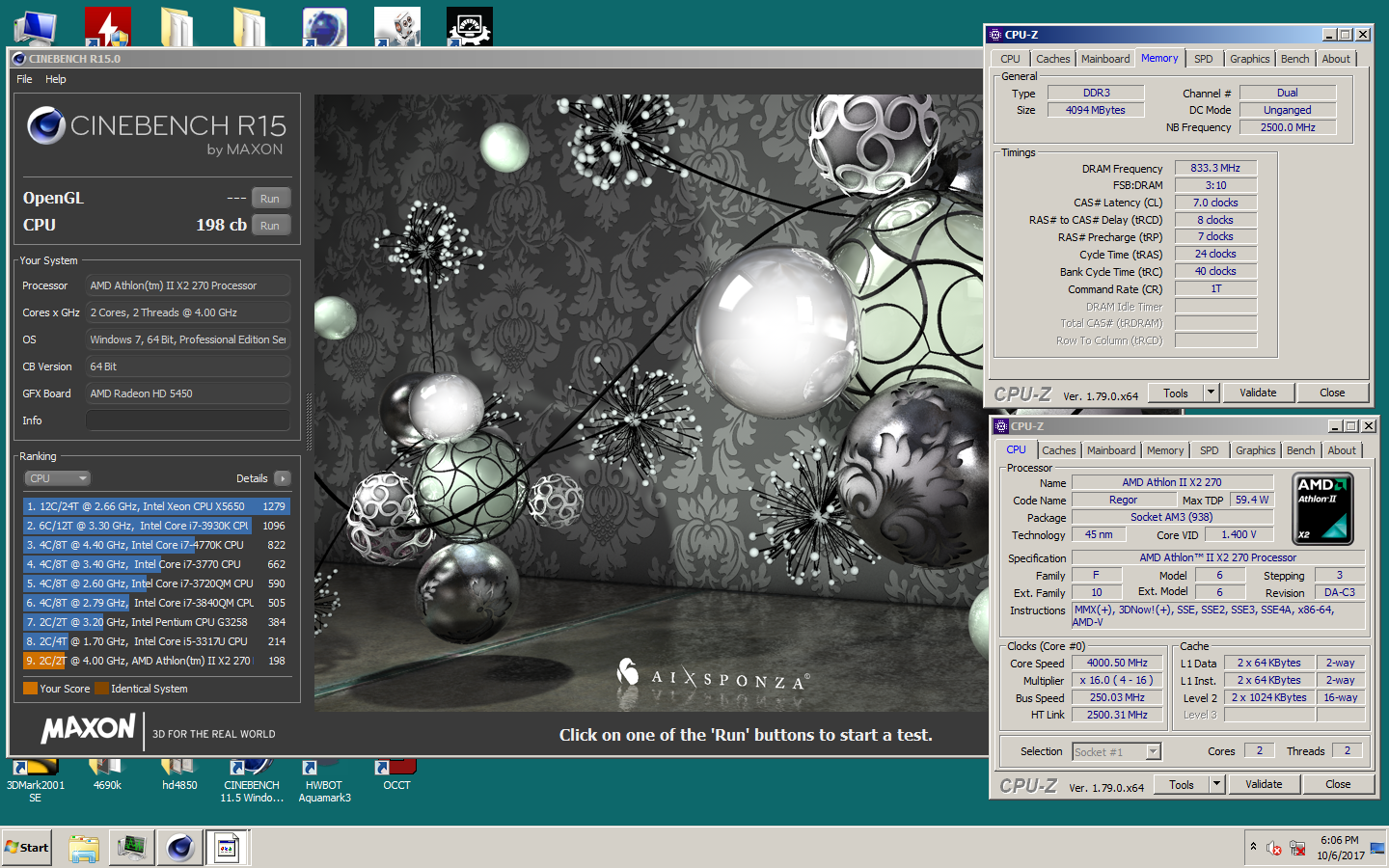Image resolution: width=1389 pixels, height=868 pixels.
Task: Click Validate in lower CPU-Z window
Action: [1264, 784]
